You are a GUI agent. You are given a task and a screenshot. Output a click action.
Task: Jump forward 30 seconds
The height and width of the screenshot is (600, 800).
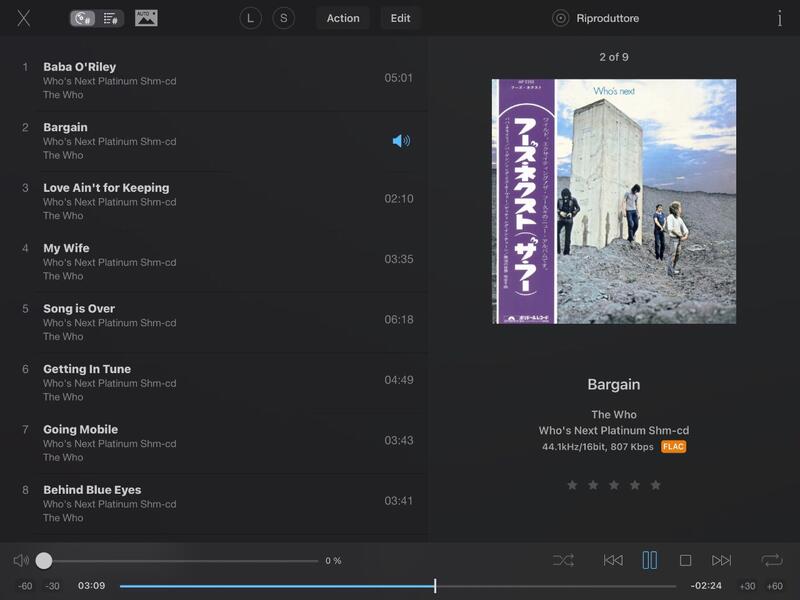[747, 586]
